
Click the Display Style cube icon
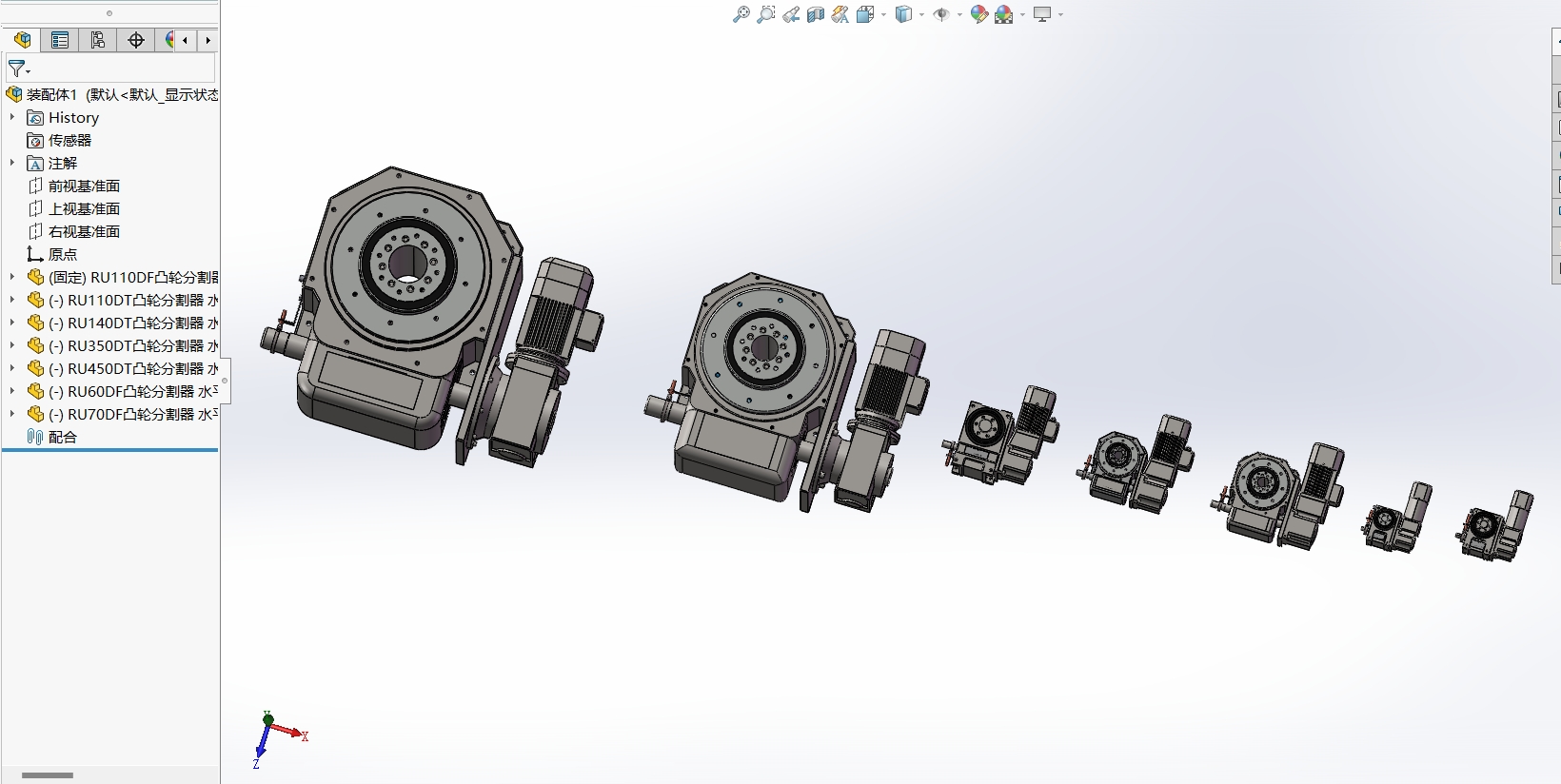[903, 14]
